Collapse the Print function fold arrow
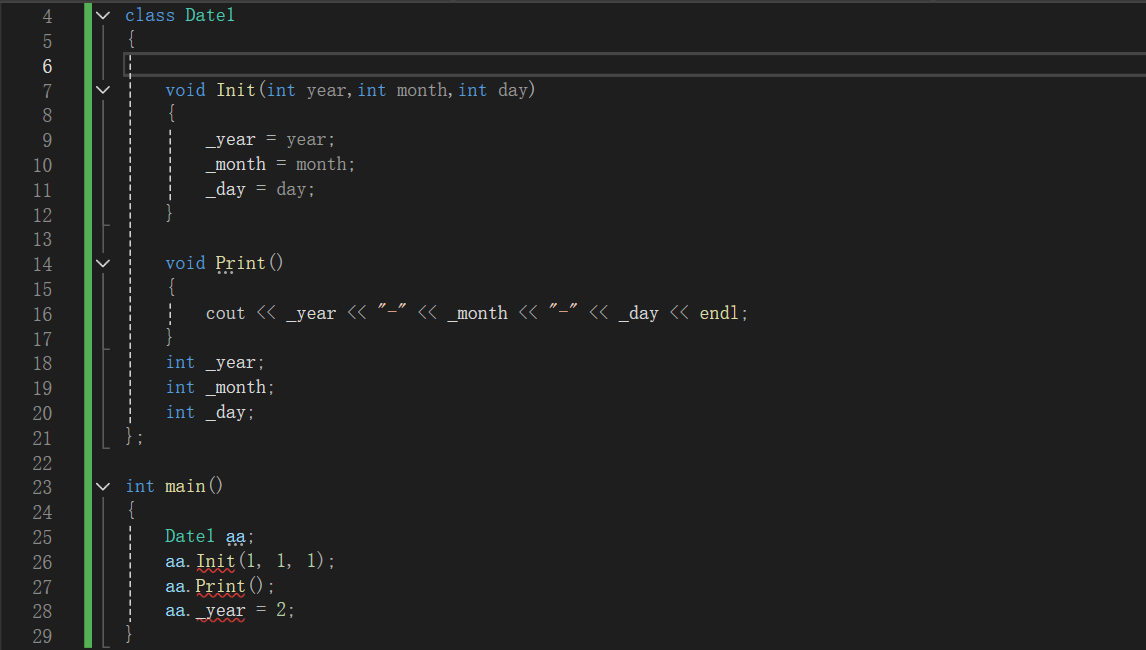This screenshot has width=1146, height=650. pyautogui.click(x=103, y=263)
